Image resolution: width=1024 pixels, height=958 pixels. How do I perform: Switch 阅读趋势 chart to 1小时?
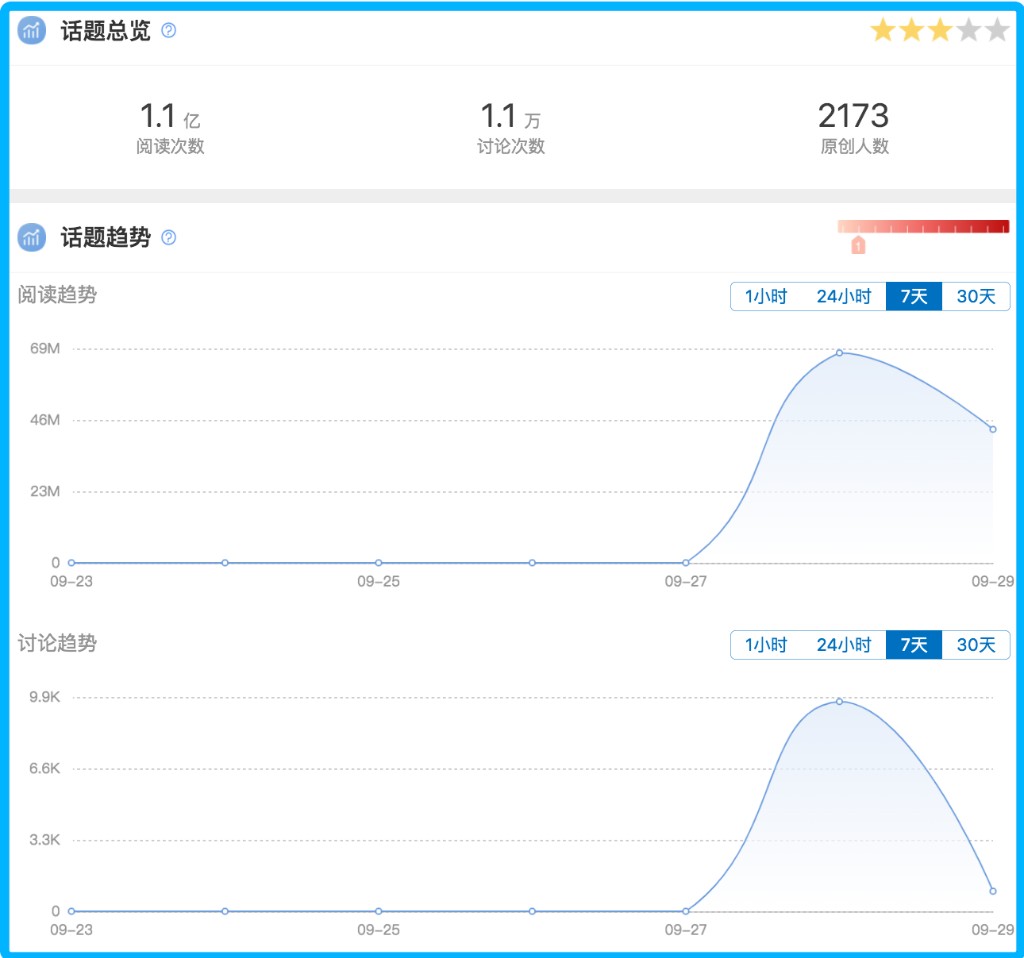(766, 297)
